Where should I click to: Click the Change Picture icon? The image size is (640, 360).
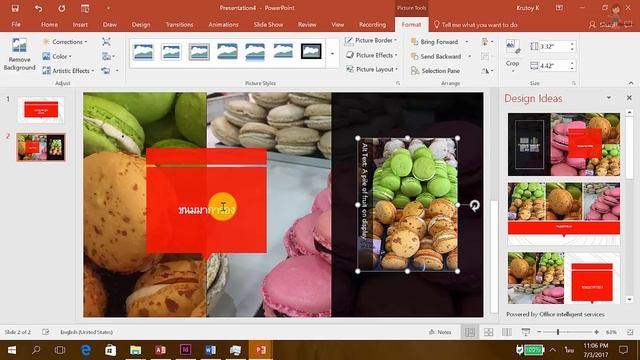pos(108,56)
